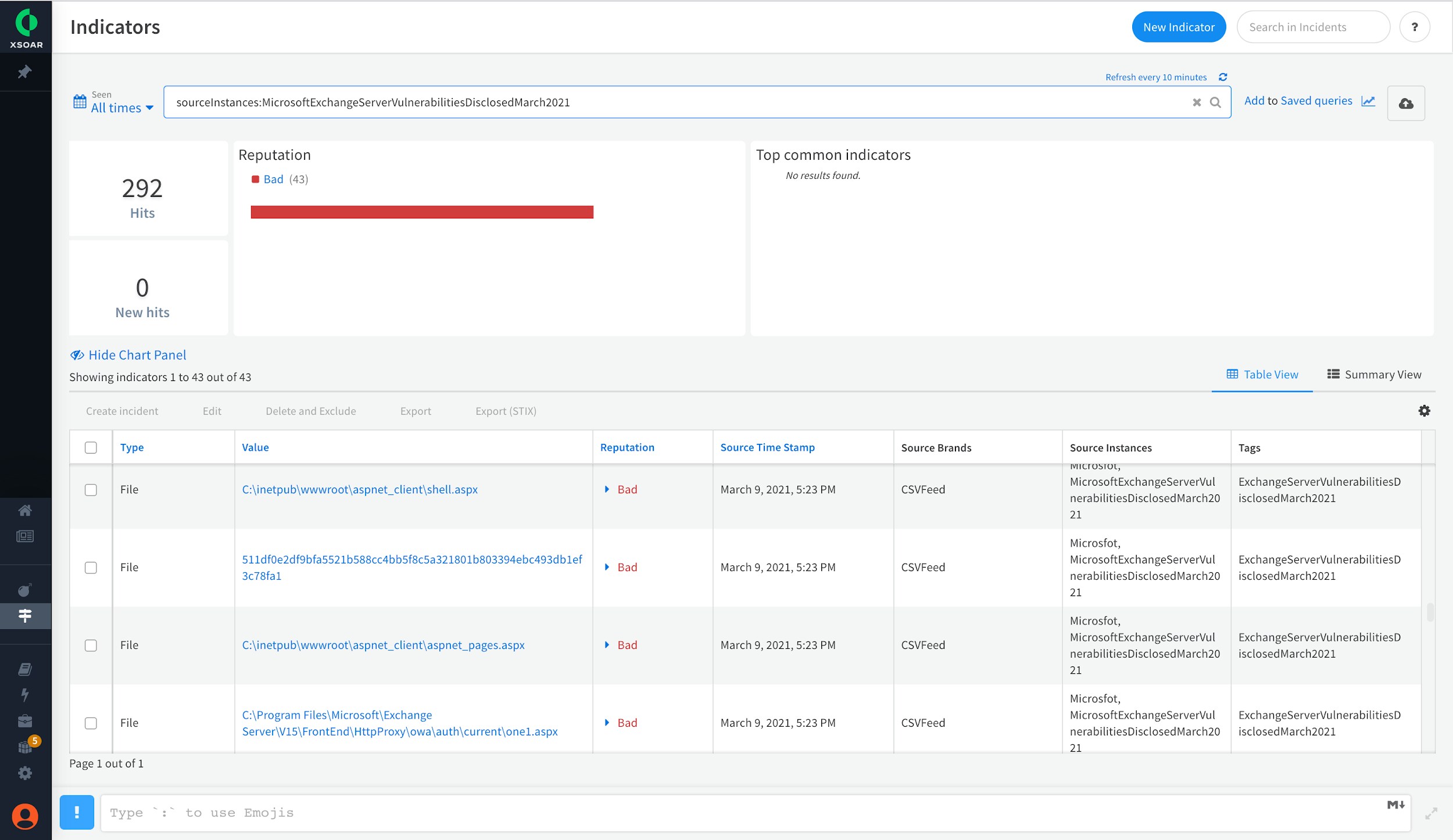Viewport: 1453px width, 840px height.
Task: Click the cloud upload icon button
Action: [1406, 103]
